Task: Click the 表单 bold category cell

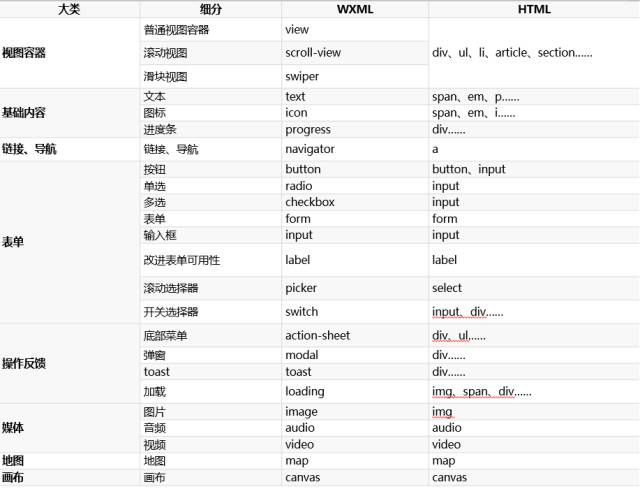Action: tap(70, 242)
